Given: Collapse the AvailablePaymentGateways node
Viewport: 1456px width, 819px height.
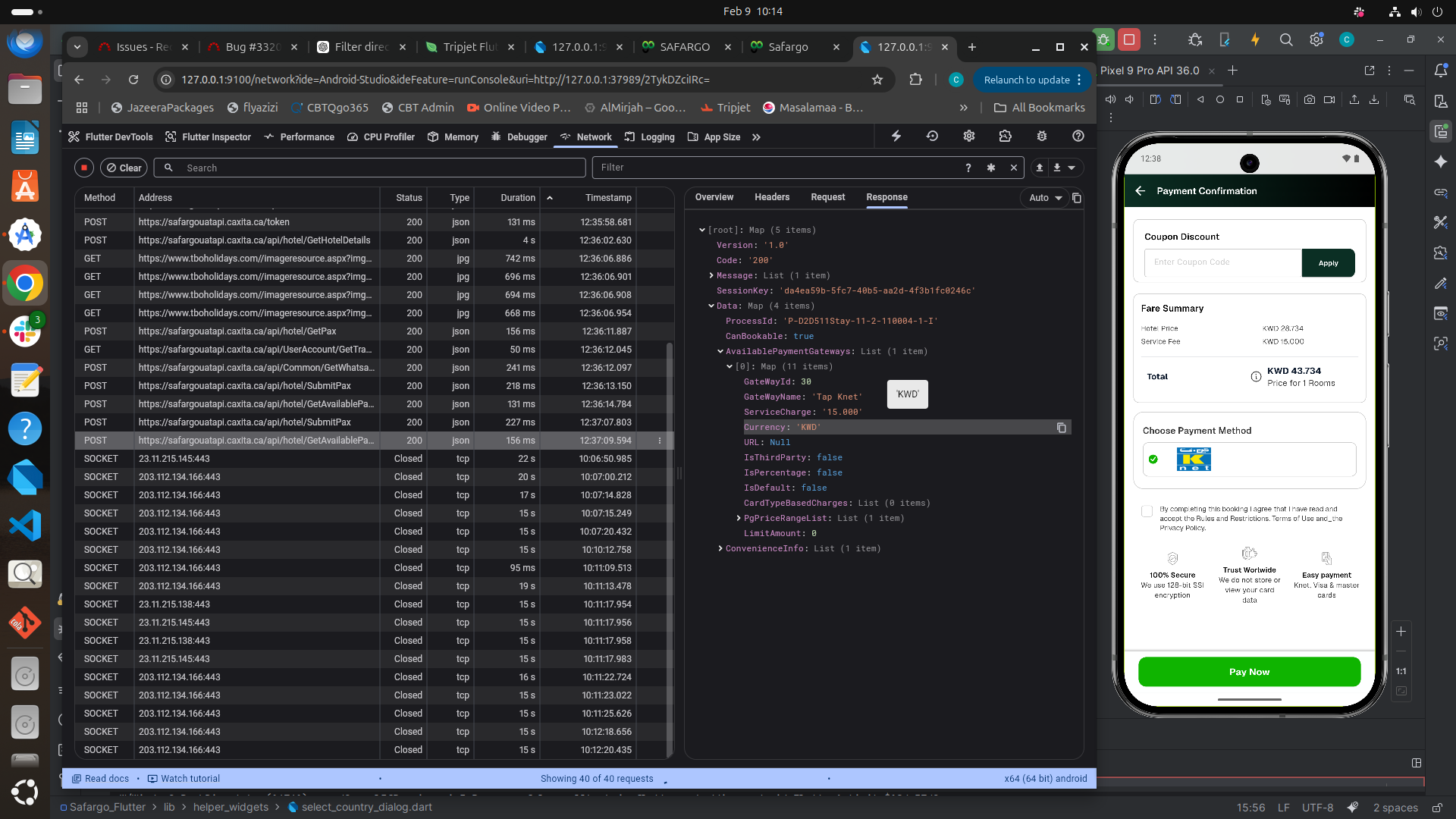Looking at the screenshot, I should [720, 351].
